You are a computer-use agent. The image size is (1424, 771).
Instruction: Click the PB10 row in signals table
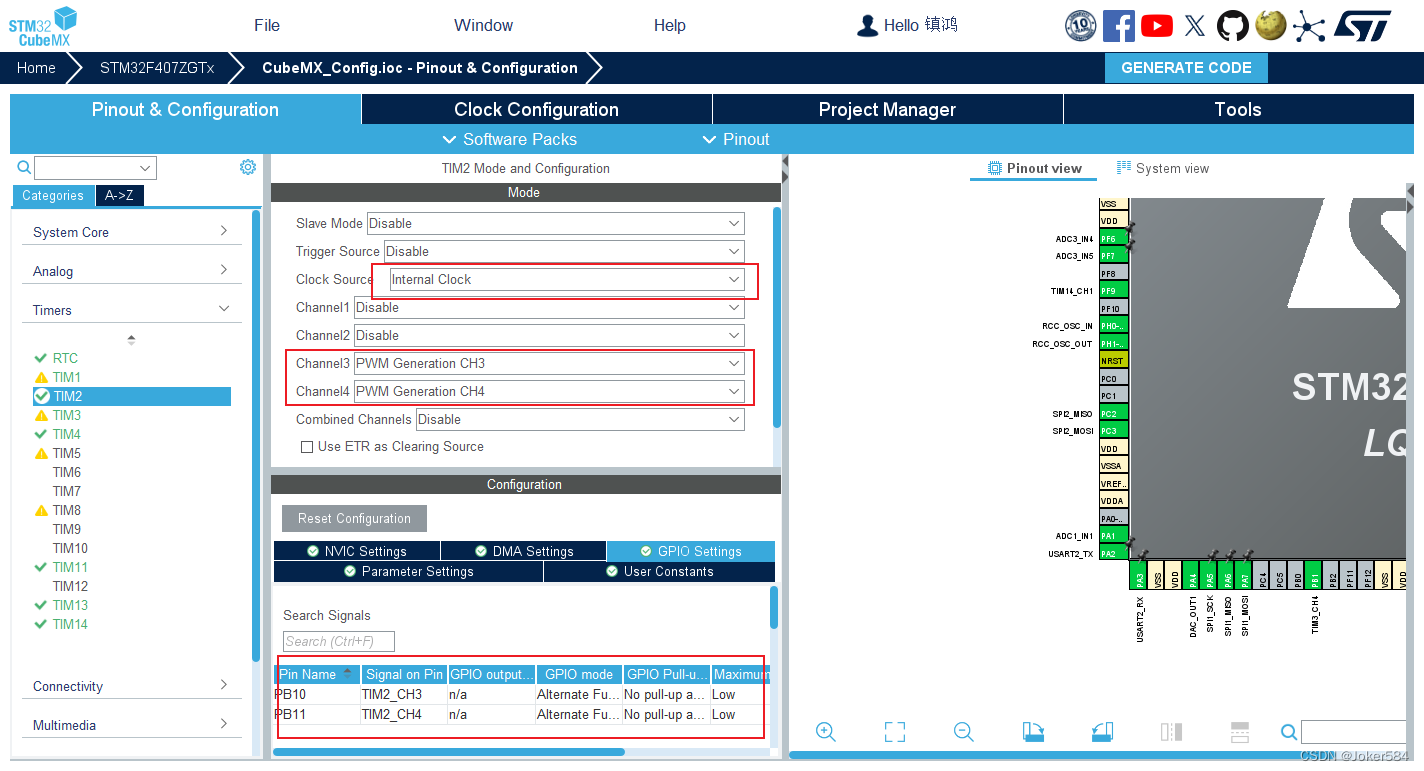point(521,694)
